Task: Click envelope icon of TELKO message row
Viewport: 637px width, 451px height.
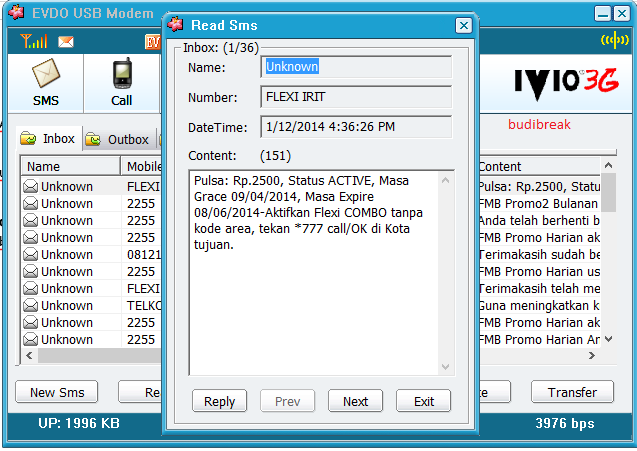Action: point(30,306)
